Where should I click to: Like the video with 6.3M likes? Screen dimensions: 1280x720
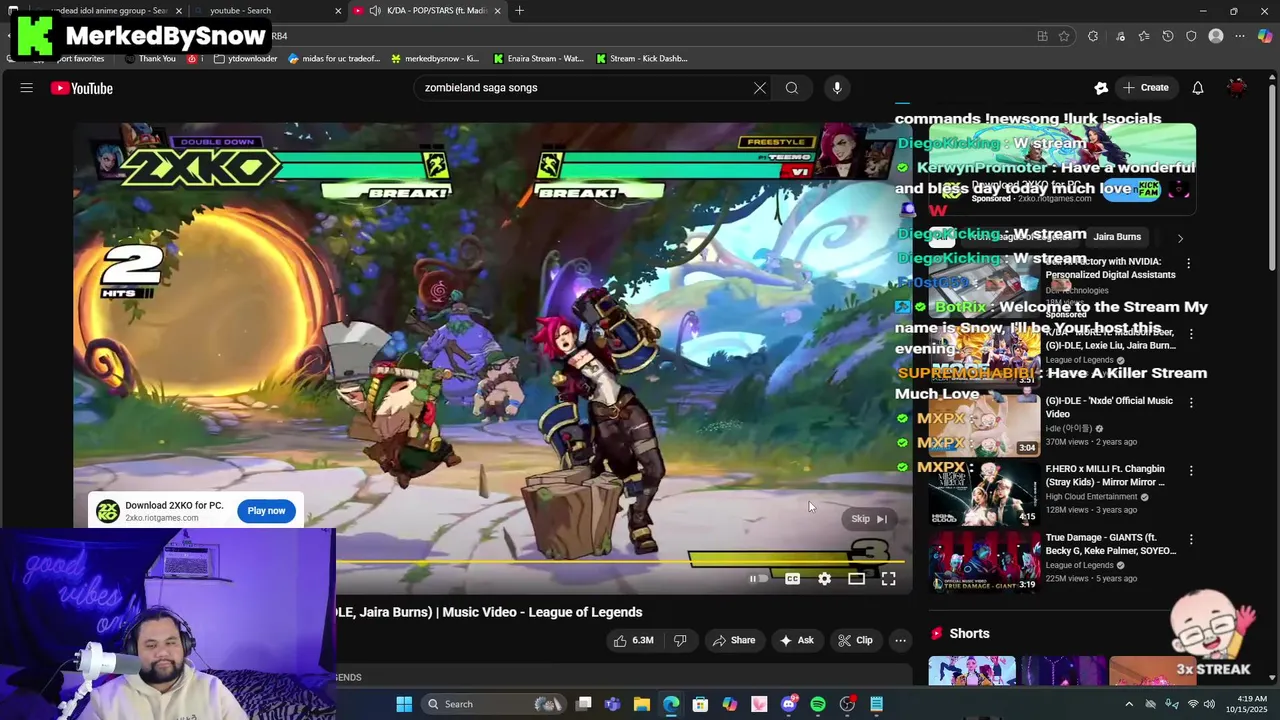click(633, 640)
